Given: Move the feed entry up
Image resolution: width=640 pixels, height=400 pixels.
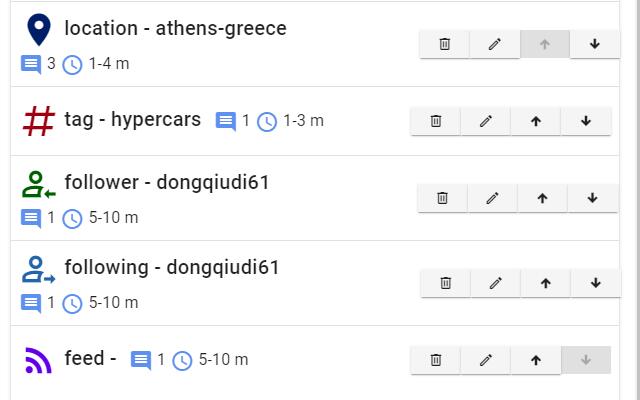Looking at the screenshot, I should (536, 360).
